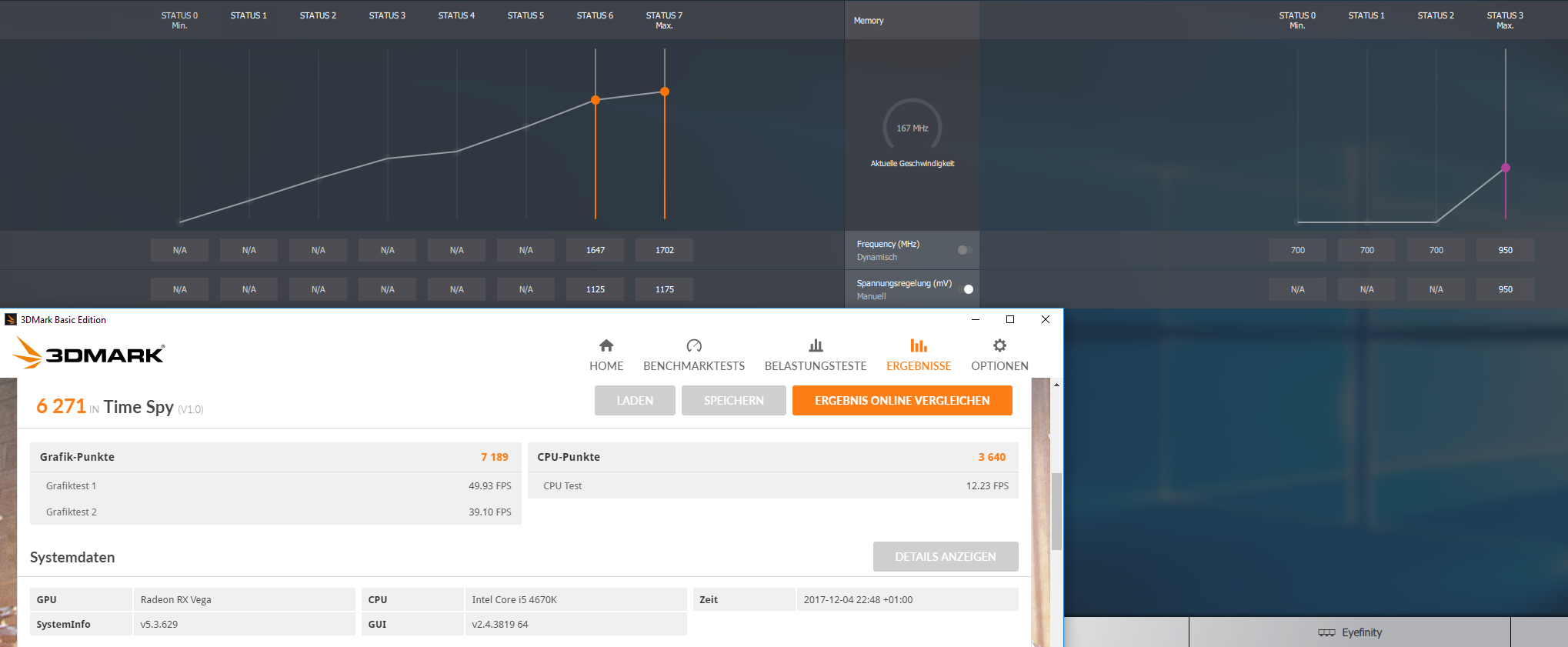Click Memory Status 3 voltage field 950
The image size is (1568, 647).
click(x=1506, y=289)
